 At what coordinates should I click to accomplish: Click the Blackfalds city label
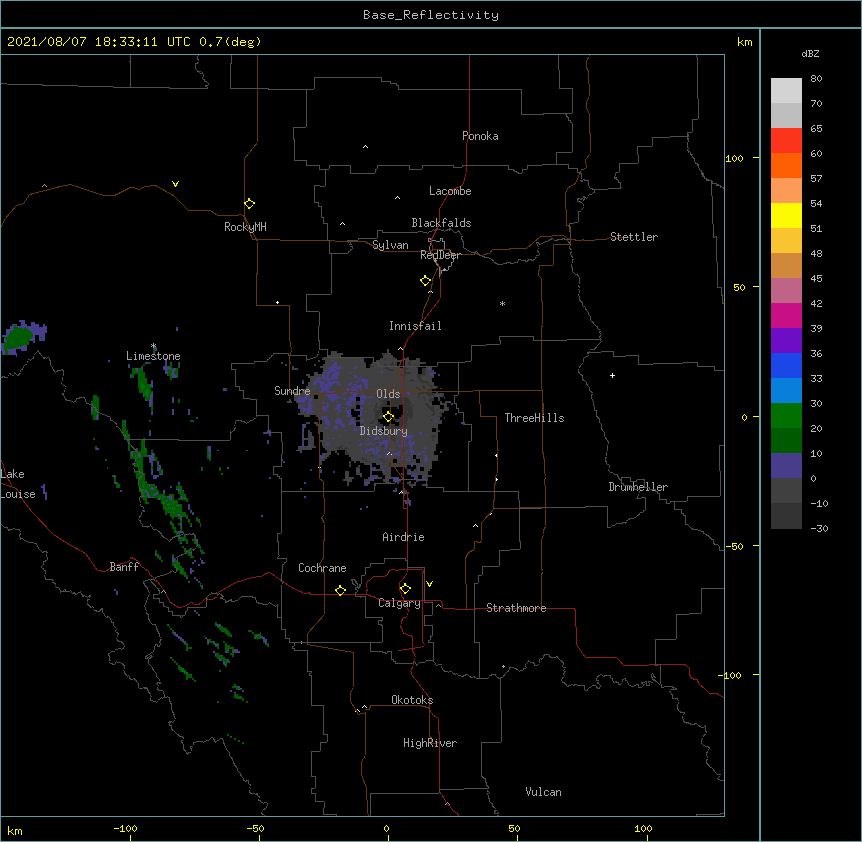441,223
